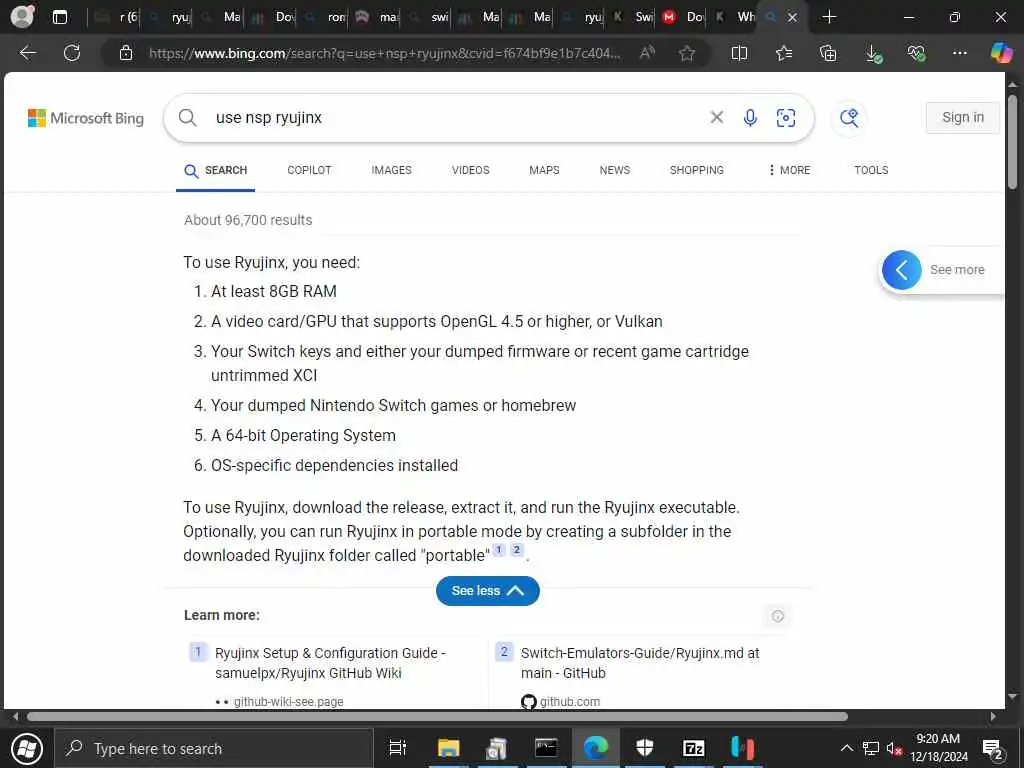
Task: Launch the Copilot sidebar icon
Action: point(1000,53)
